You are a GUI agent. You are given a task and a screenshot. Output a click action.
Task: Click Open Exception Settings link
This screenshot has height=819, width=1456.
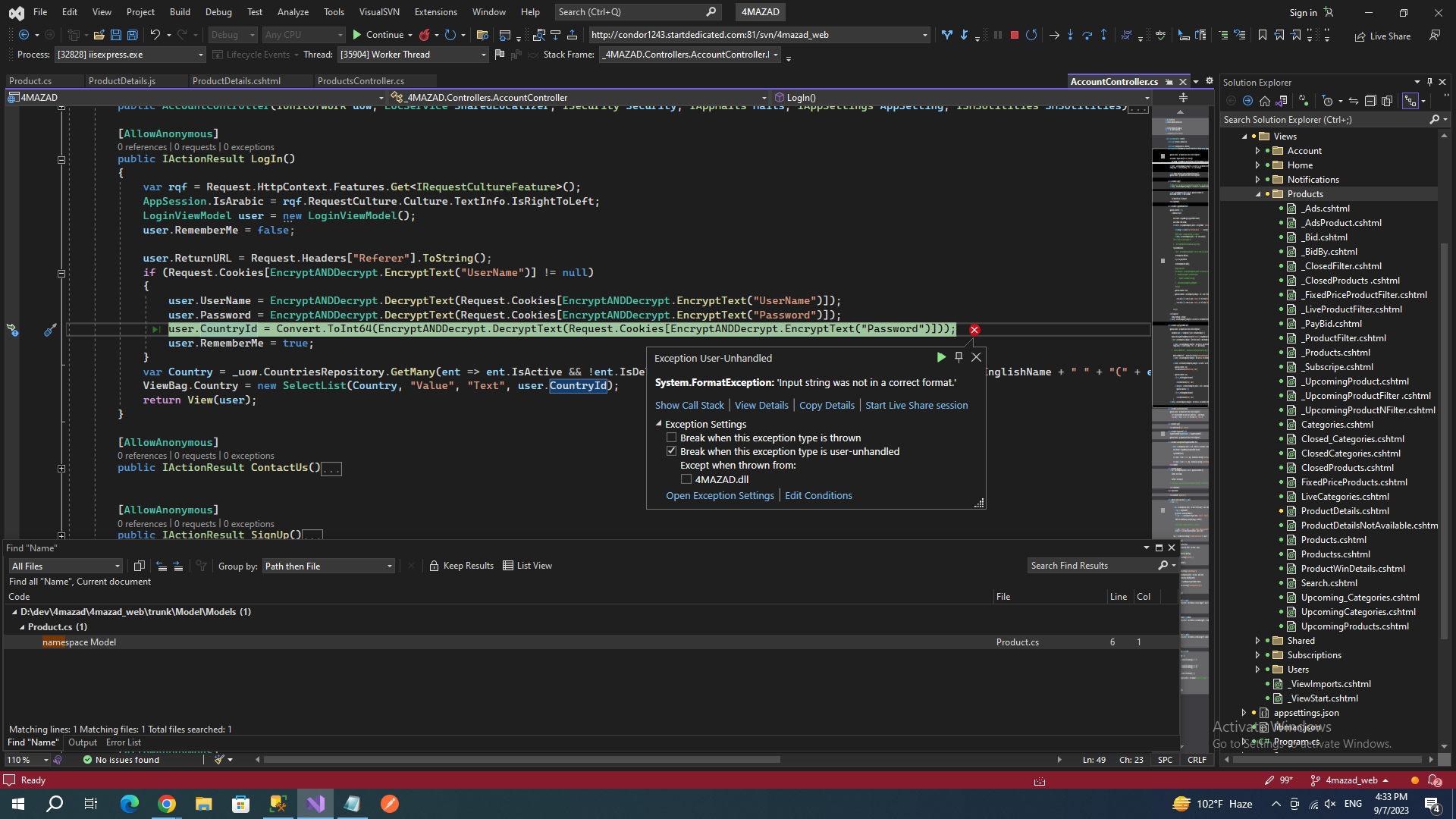[x=720, y=496]
